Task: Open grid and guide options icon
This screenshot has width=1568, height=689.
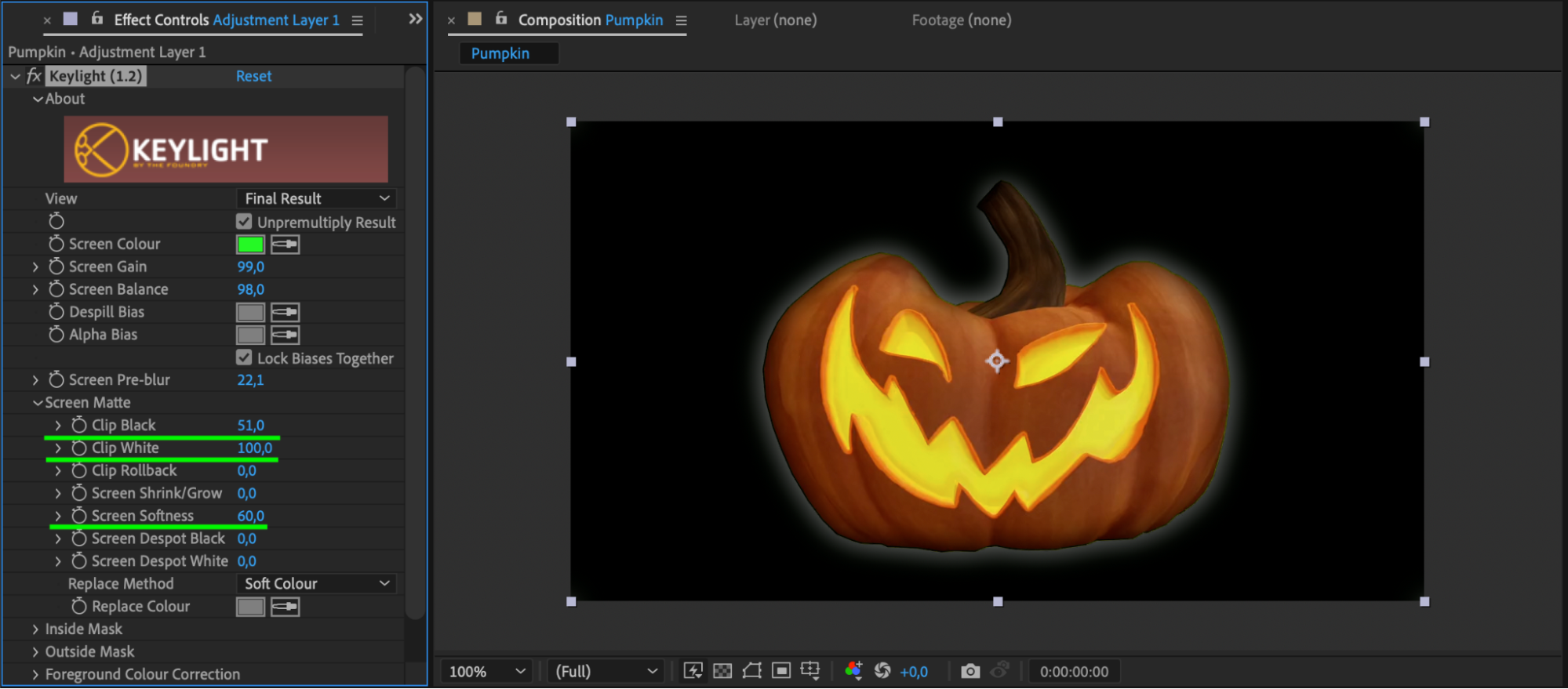Action: 810,671
